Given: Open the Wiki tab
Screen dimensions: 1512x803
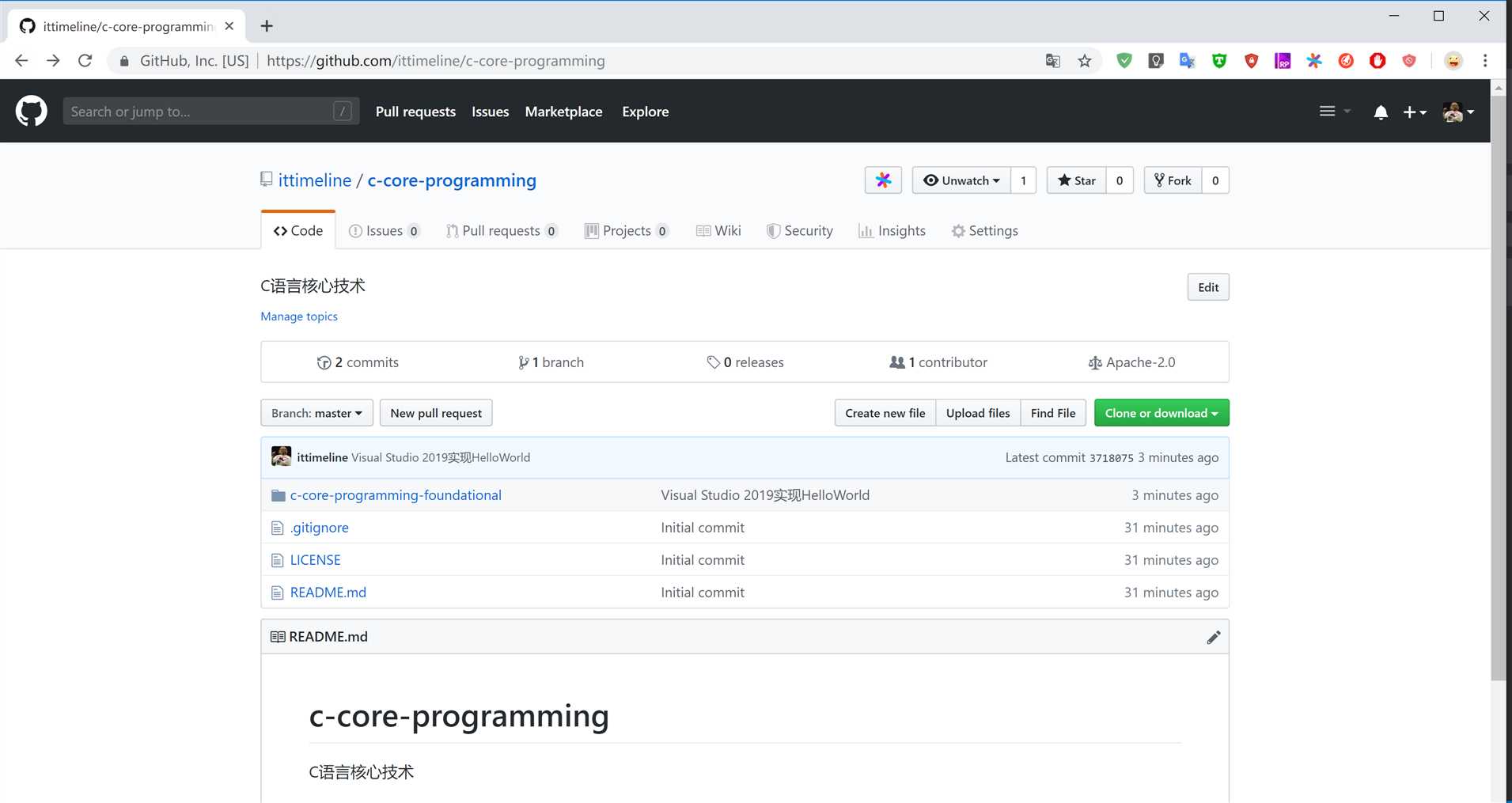Looking at the screenshot, I should pos(718,231).
